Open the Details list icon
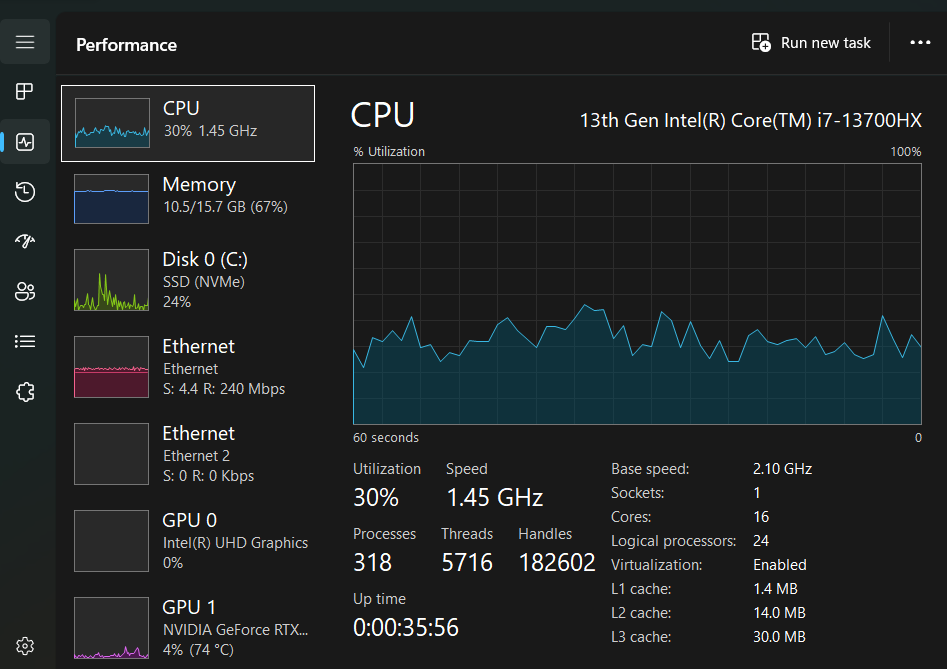This screenshot has height=669, width=947. coord(25,341)
